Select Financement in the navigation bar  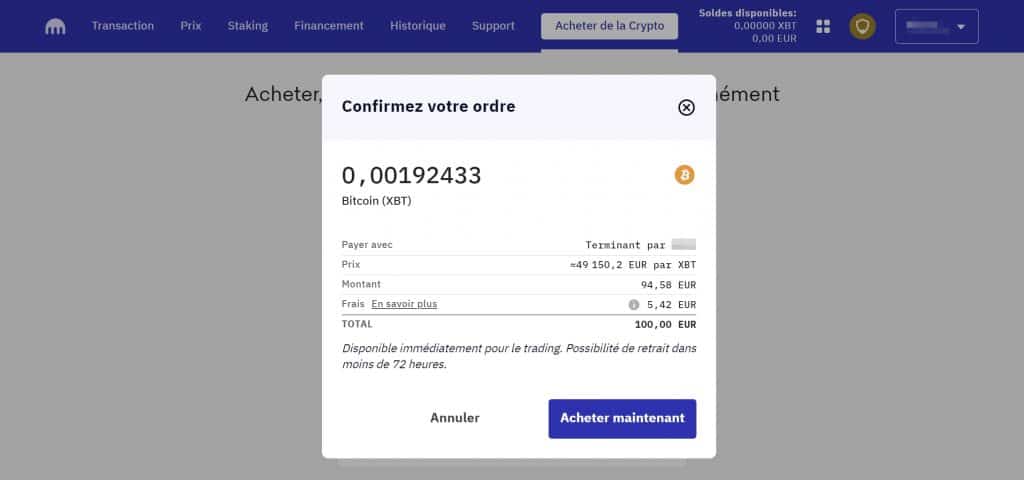[x=327, y=26]
